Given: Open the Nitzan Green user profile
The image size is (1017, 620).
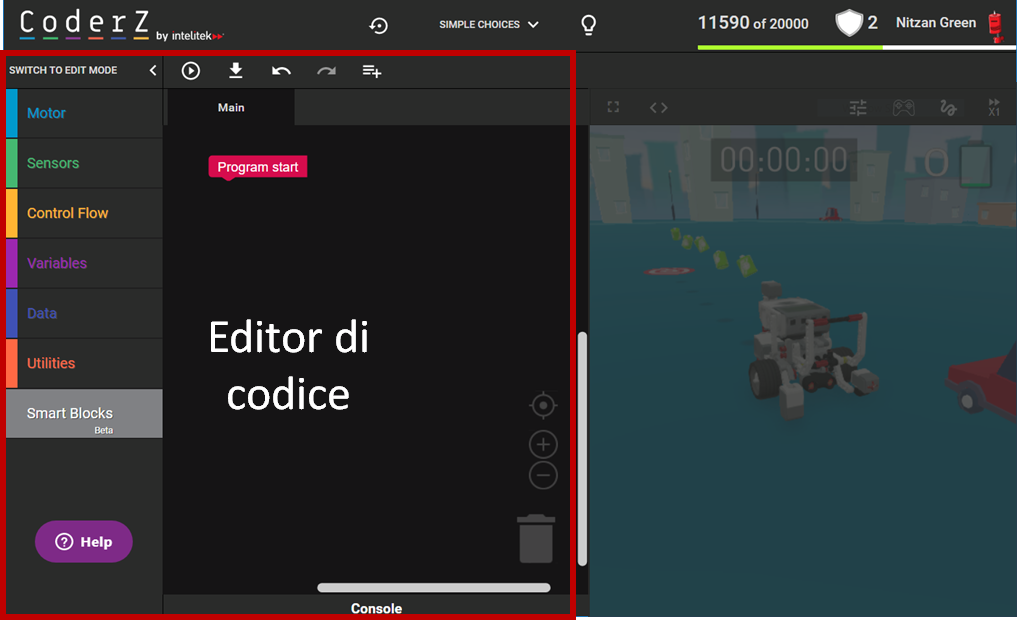Looking at the screenshot, I should tap(935, 23).
